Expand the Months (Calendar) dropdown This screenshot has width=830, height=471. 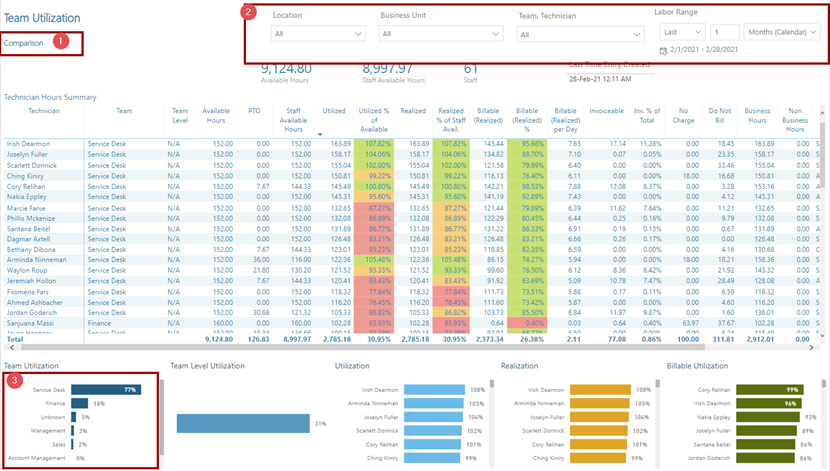[x=787, y=32]
